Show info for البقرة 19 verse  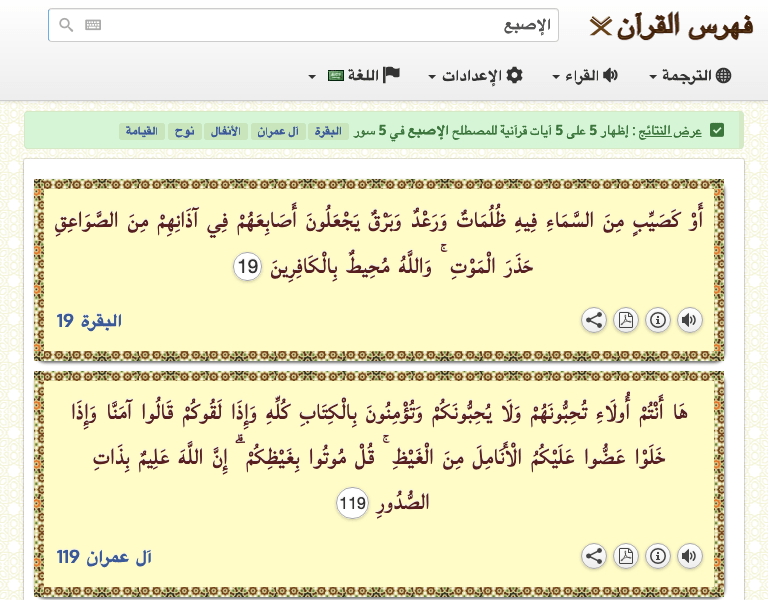click(x=658, y=320)
